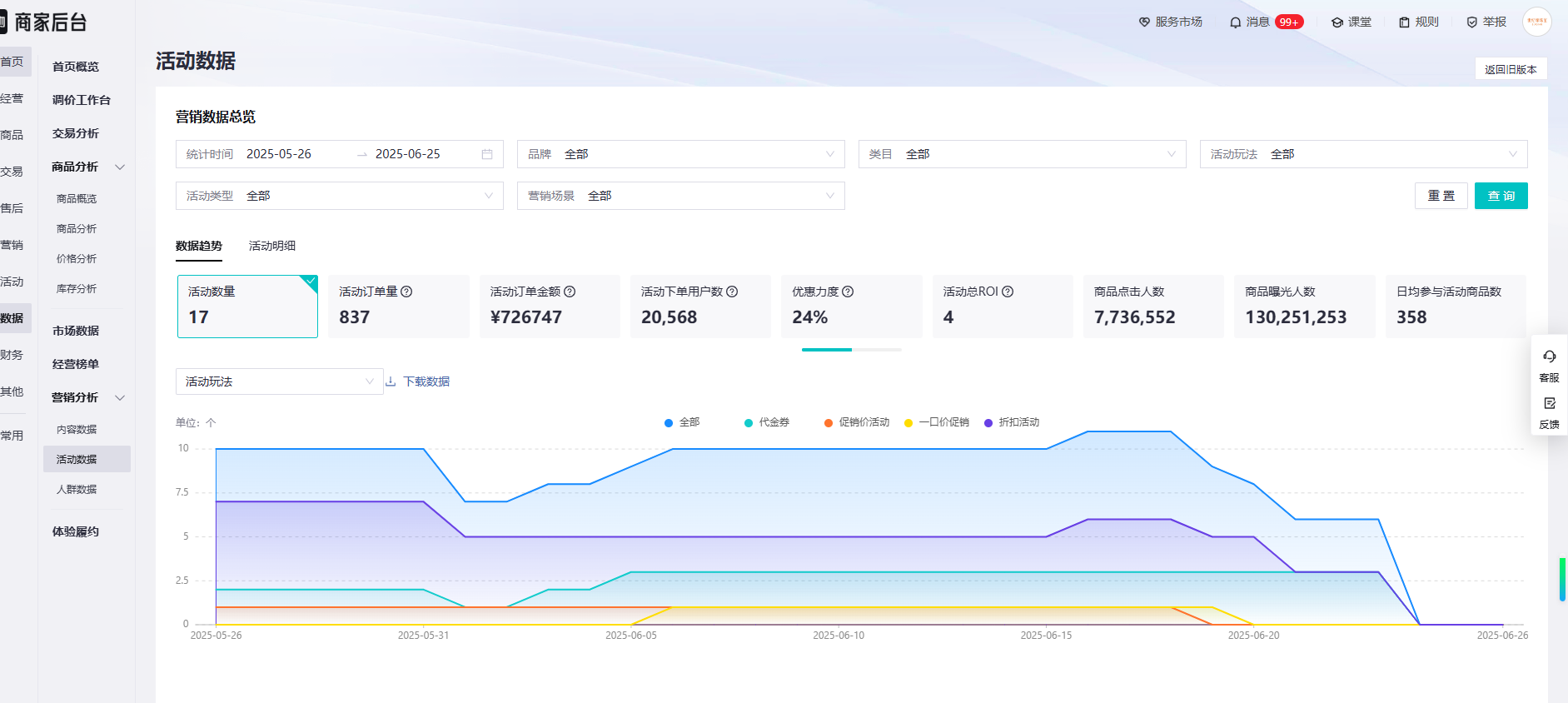Click the 服务市场 icon in header
Image resolution: width=1568 pixels, height=703 pixels.
(1144, 22)
